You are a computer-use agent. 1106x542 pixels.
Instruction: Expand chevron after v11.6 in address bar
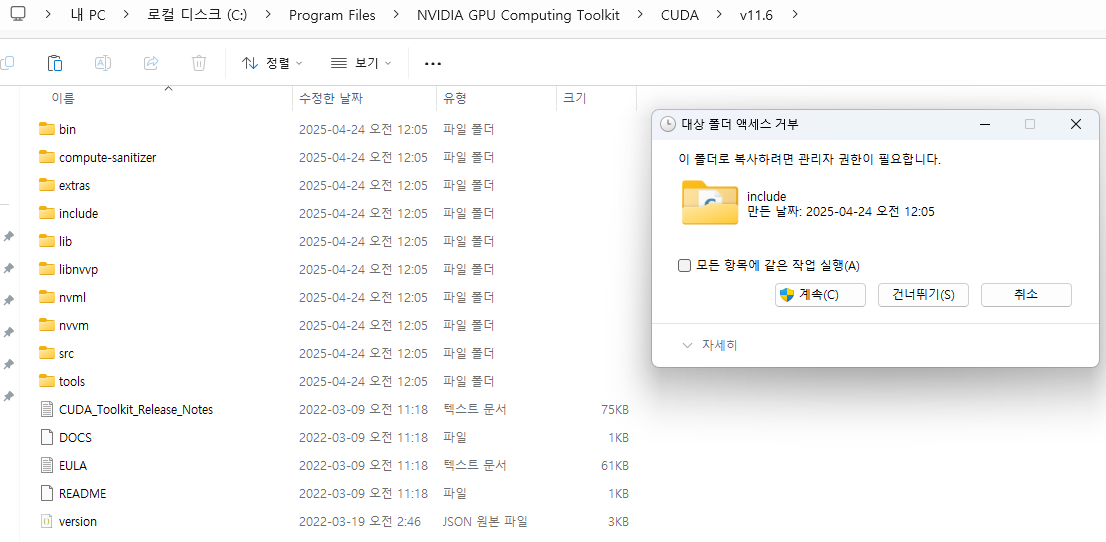pyautogui.click(x=795, y=14)
